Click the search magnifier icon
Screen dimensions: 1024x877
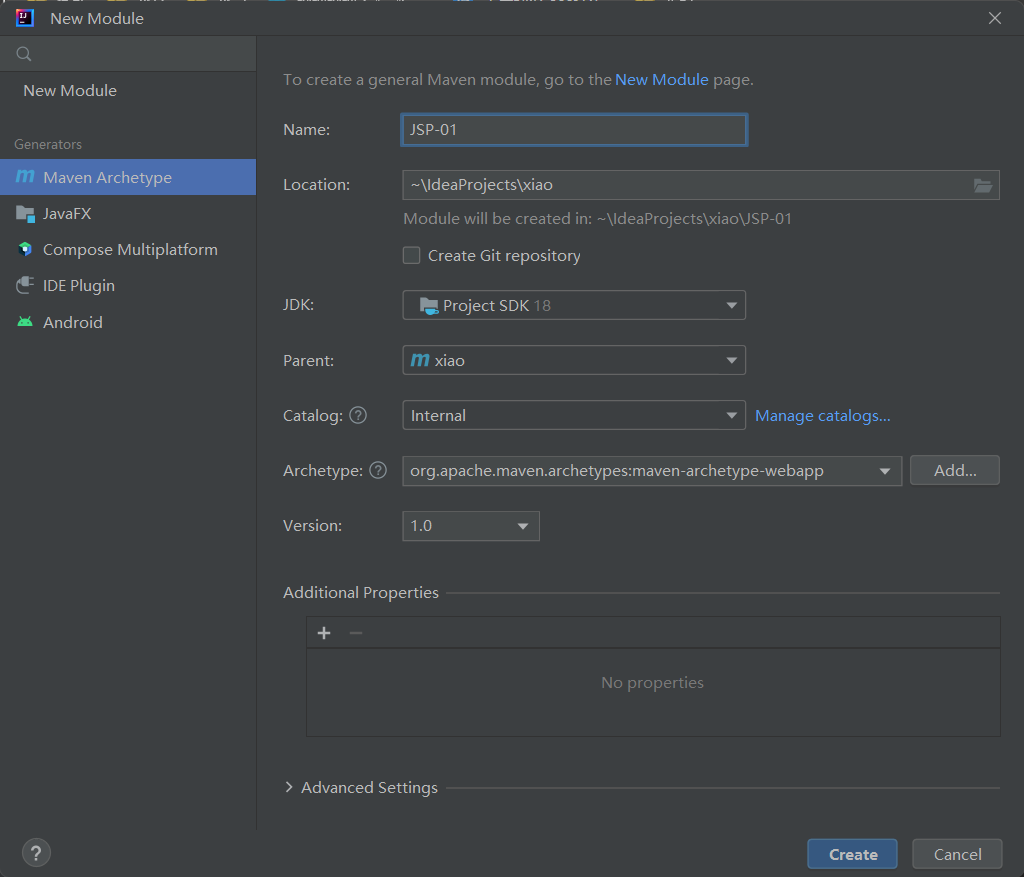(24, 54)
